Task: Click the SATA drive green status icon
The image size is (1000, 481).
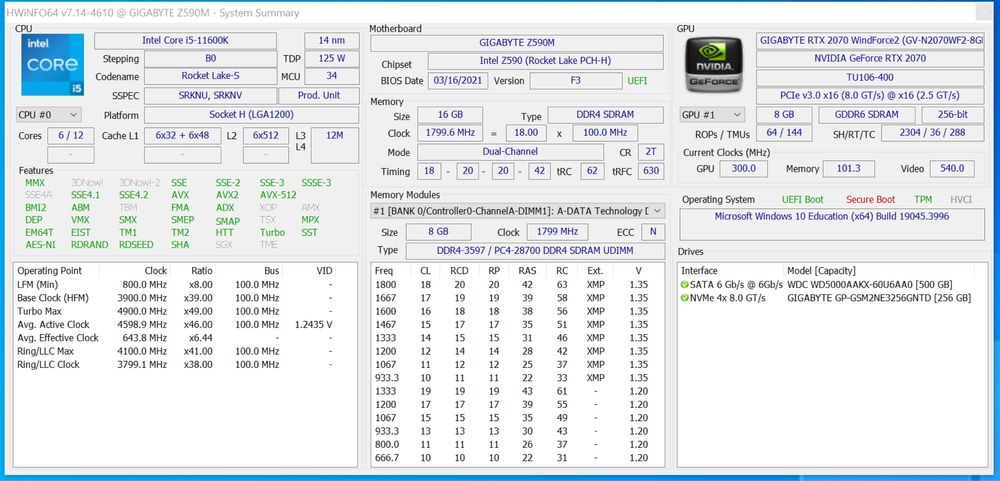Action: click(685, 285)
